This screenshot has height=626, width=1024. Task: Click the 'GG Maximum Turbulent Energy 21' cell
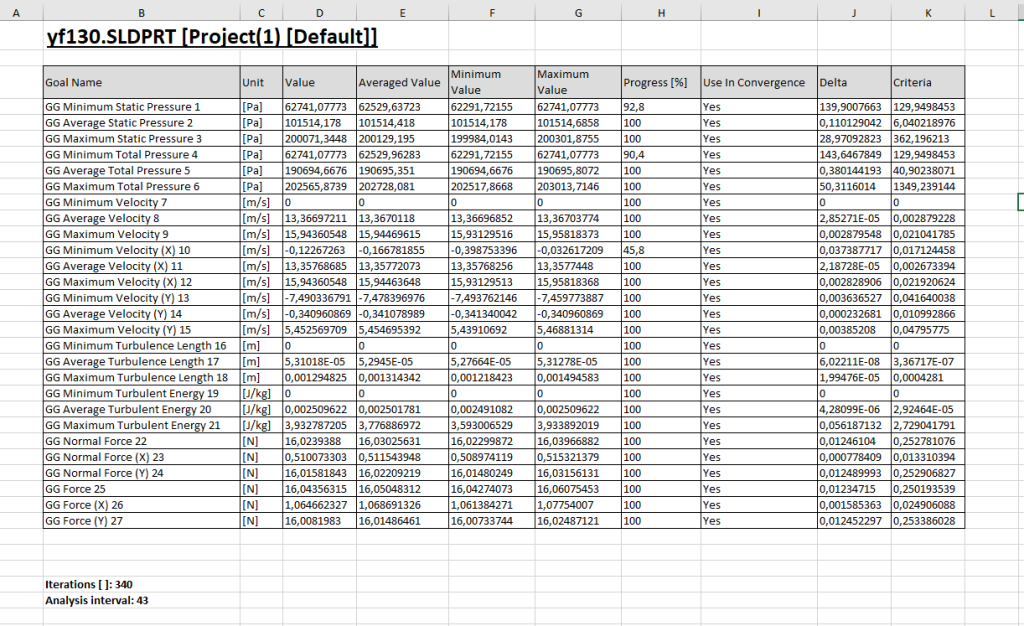click(x=142, y=426)
